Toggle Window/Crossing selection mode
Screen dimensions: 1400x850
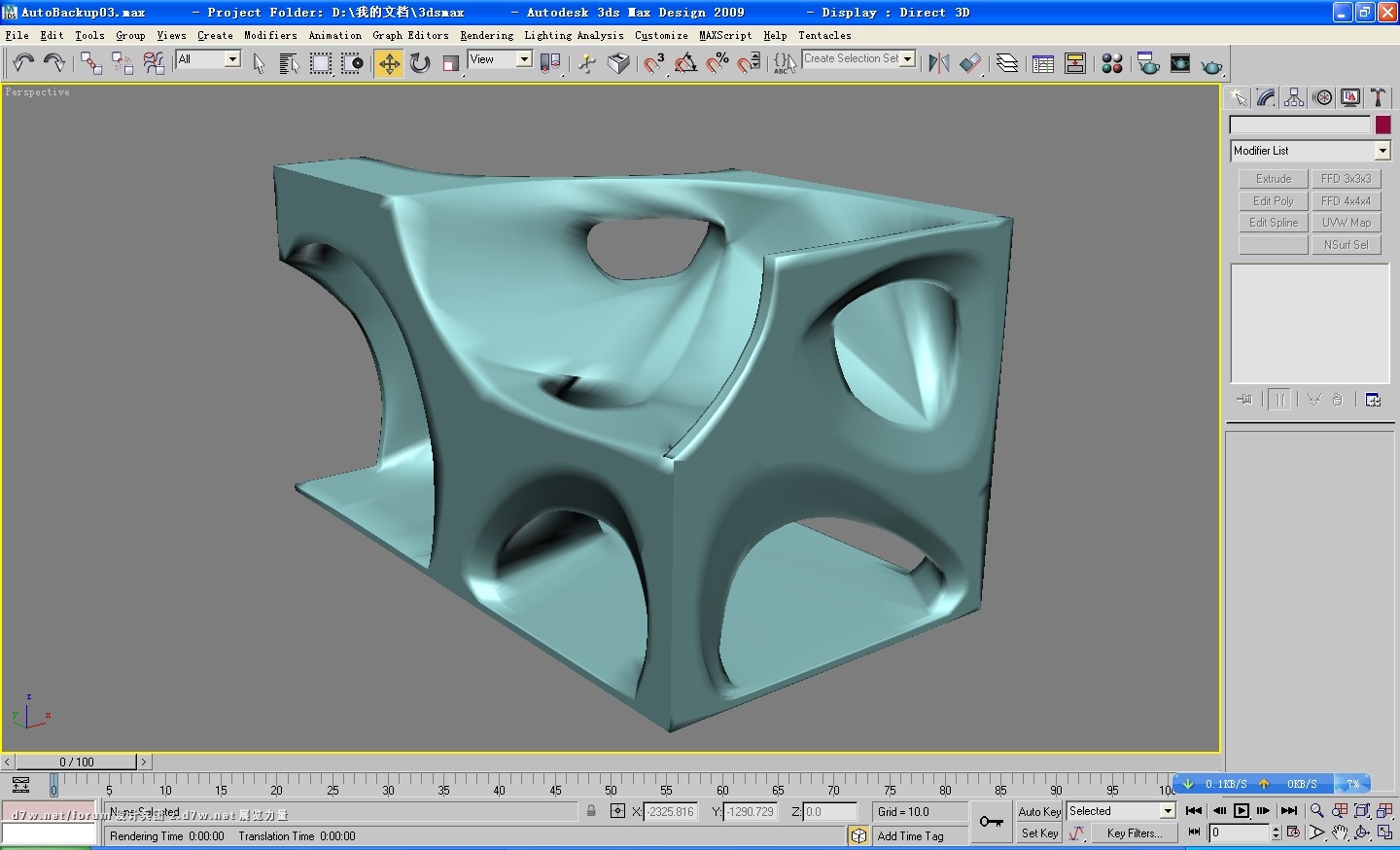[x=352, y=63]
